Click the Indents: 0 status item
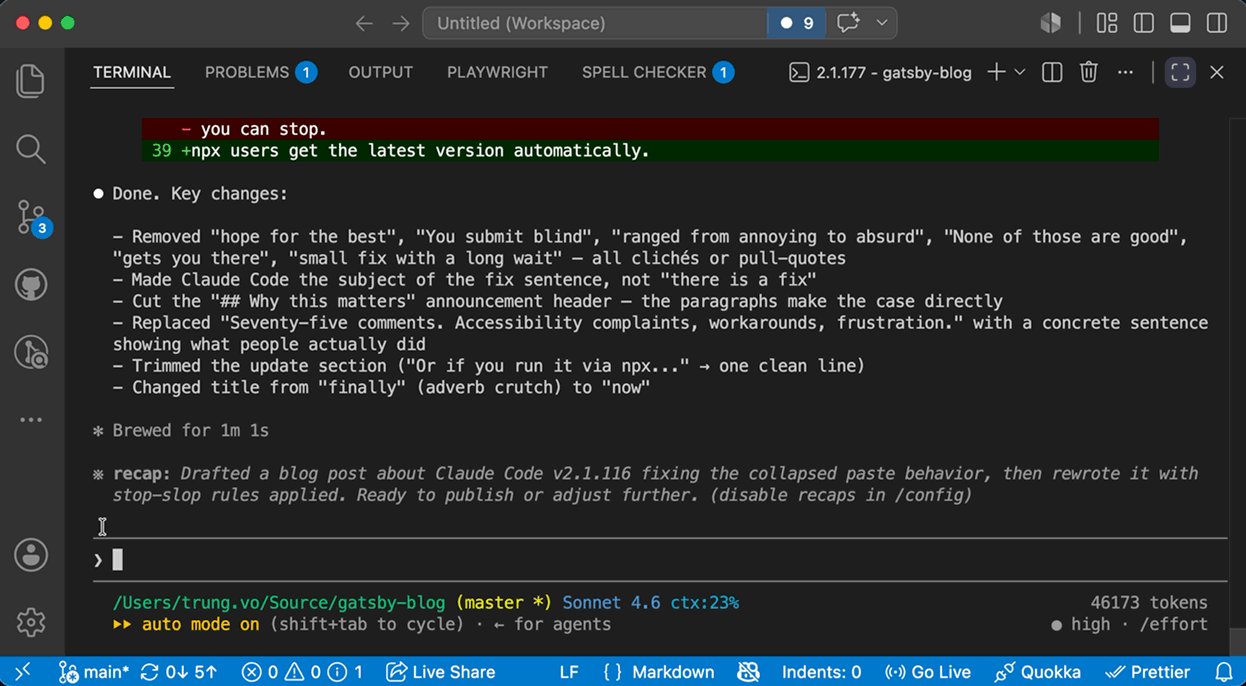 click(822, 672)
